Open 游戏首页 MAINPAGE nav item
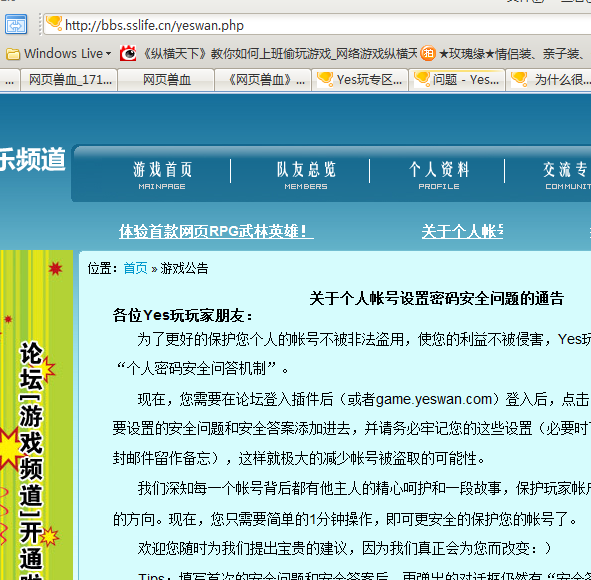Viewport: 591px width, 580px height. pyautogui.click(x=162, y=174)
